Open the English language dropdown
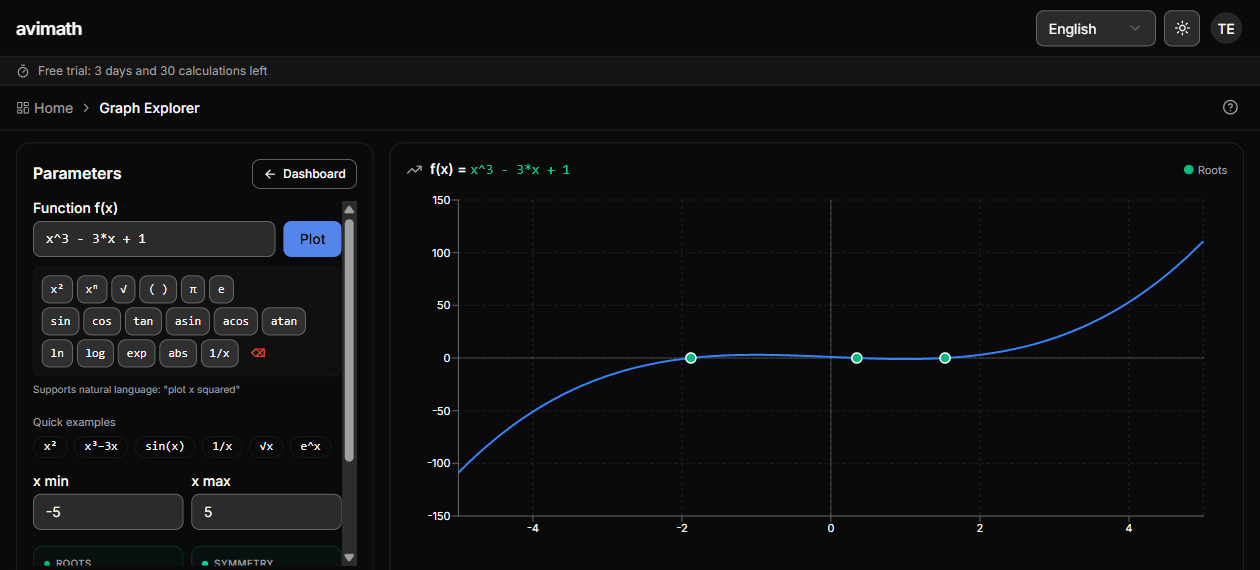The image size is (1260, 570). click(x=1095, y=29)
